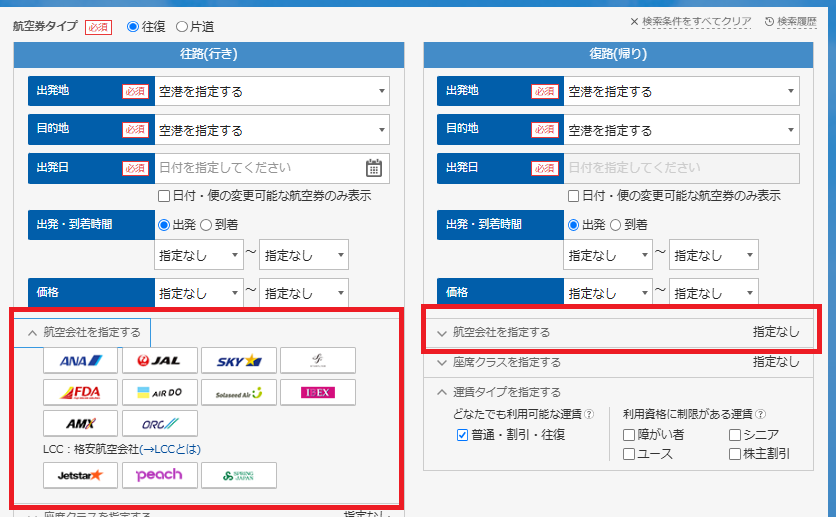
Task: Open the outbound 出発日 calendar icon
Action: click(374, 168)
